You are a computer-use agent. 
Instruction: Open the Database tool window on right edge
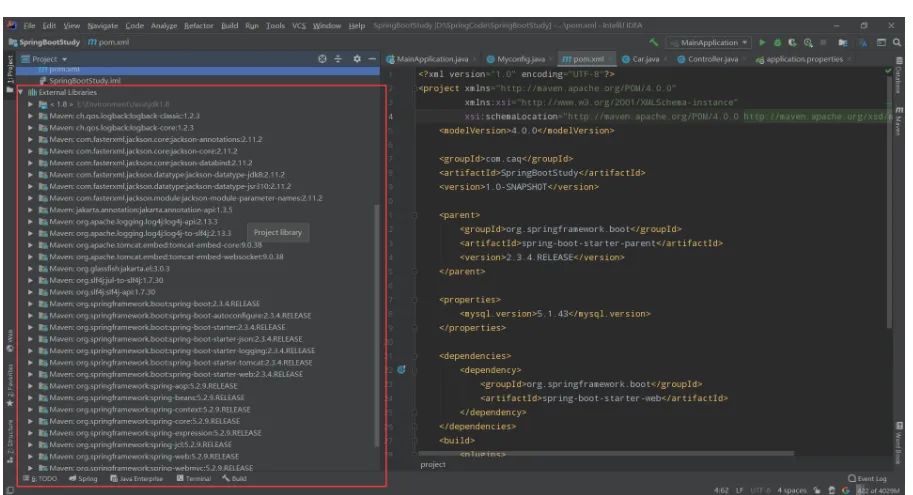(899, 75)
